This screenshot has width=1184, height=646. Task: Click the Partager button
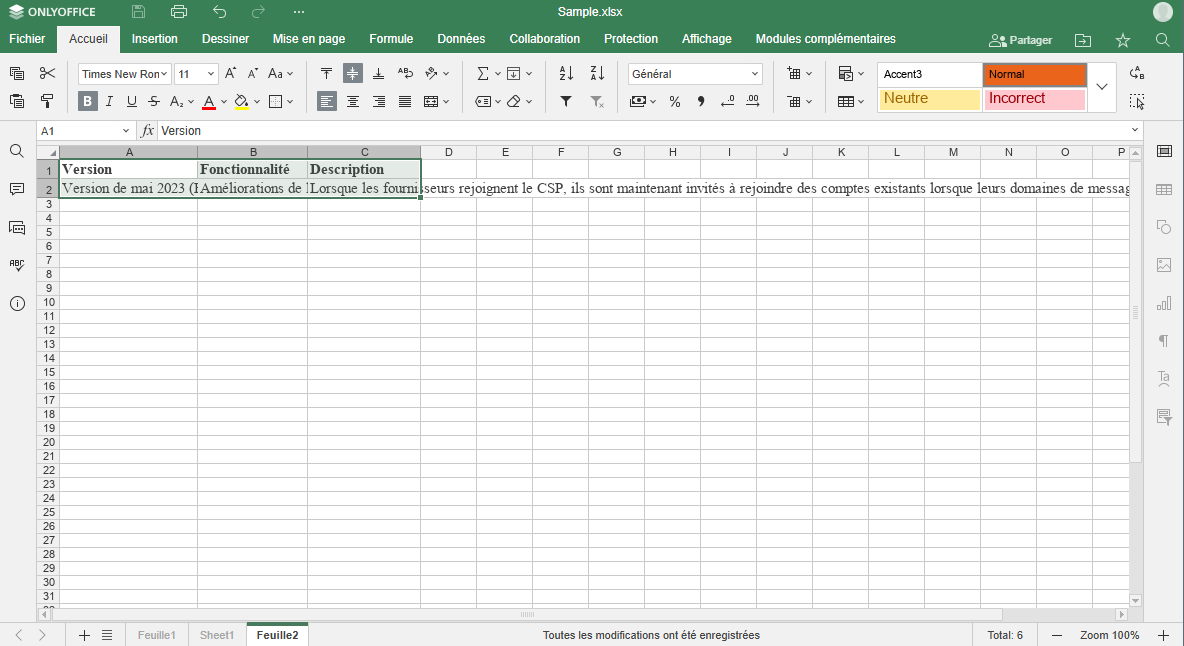[1021, 39]
